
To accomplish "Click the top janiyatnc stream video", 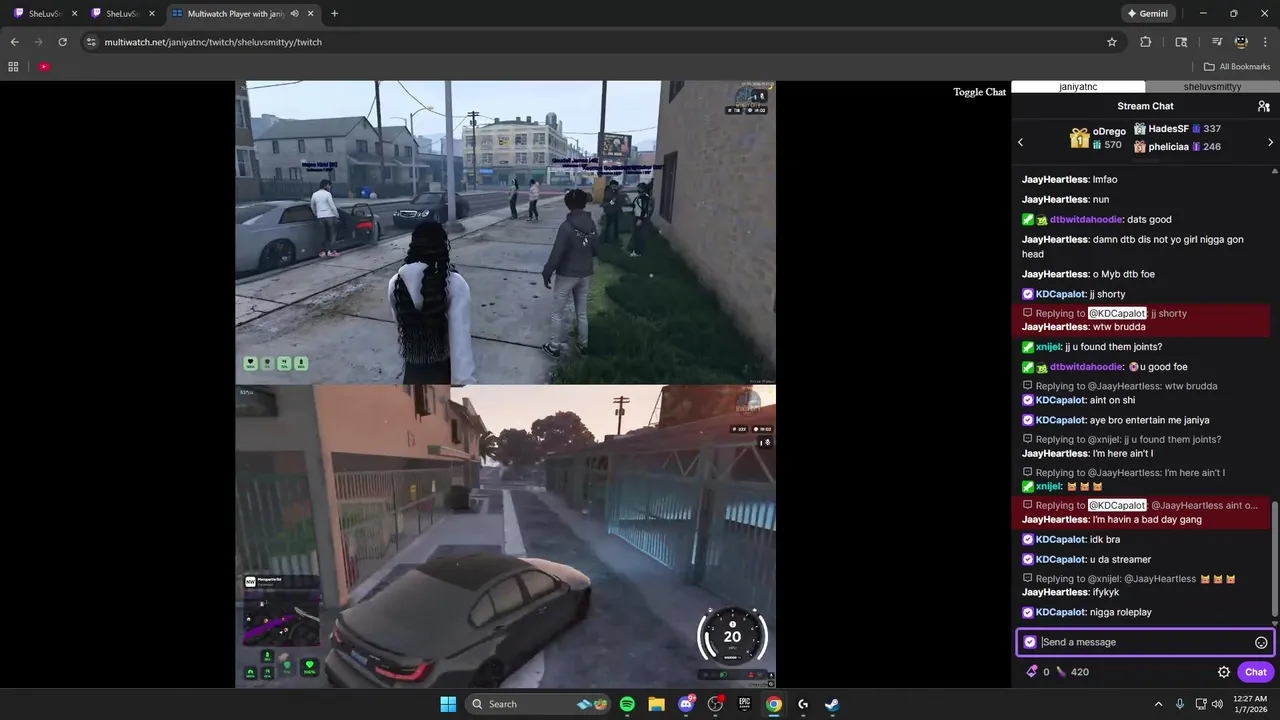I will tap(505, 232).
